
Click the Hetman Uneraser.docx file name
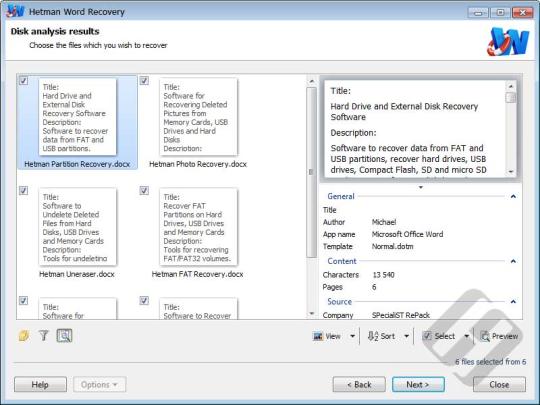[77, 274]
